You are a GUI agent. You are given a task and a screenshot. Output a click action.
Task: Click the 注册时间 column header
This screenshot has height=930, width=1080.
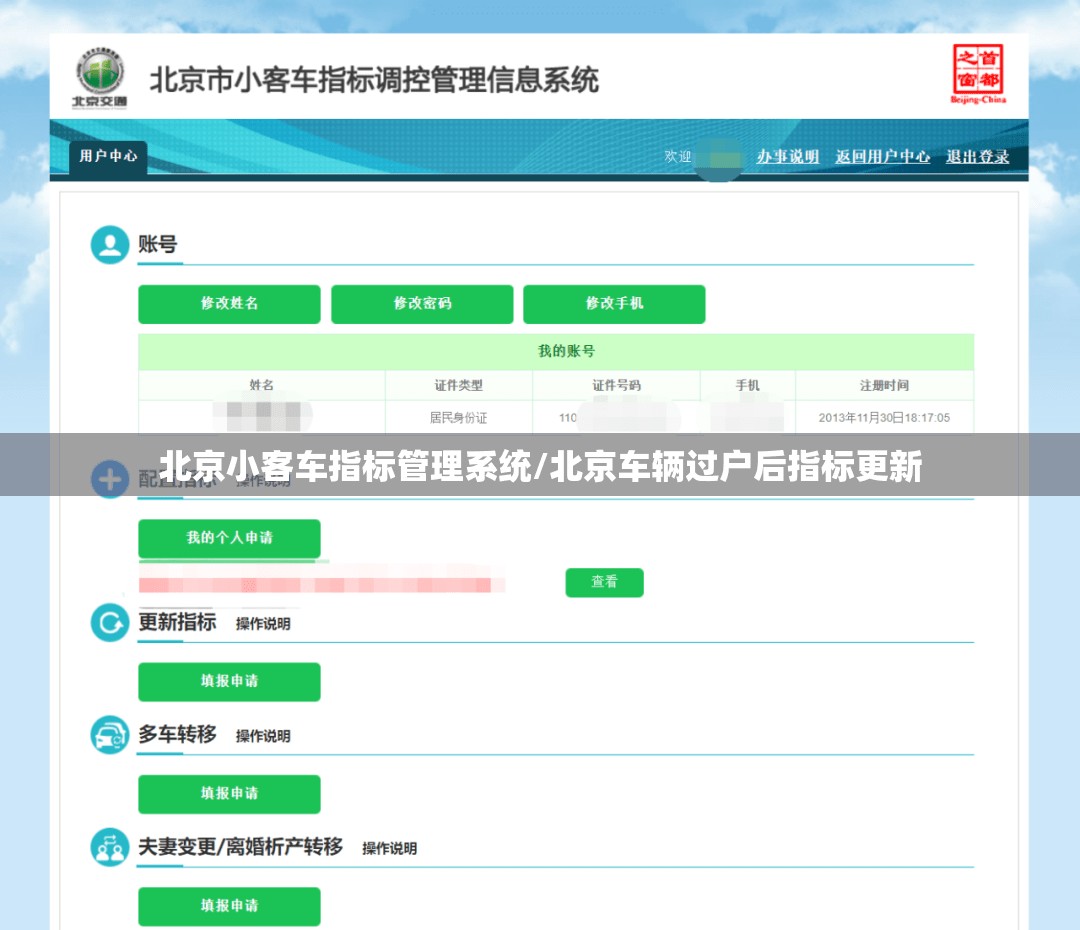point(885,385)
